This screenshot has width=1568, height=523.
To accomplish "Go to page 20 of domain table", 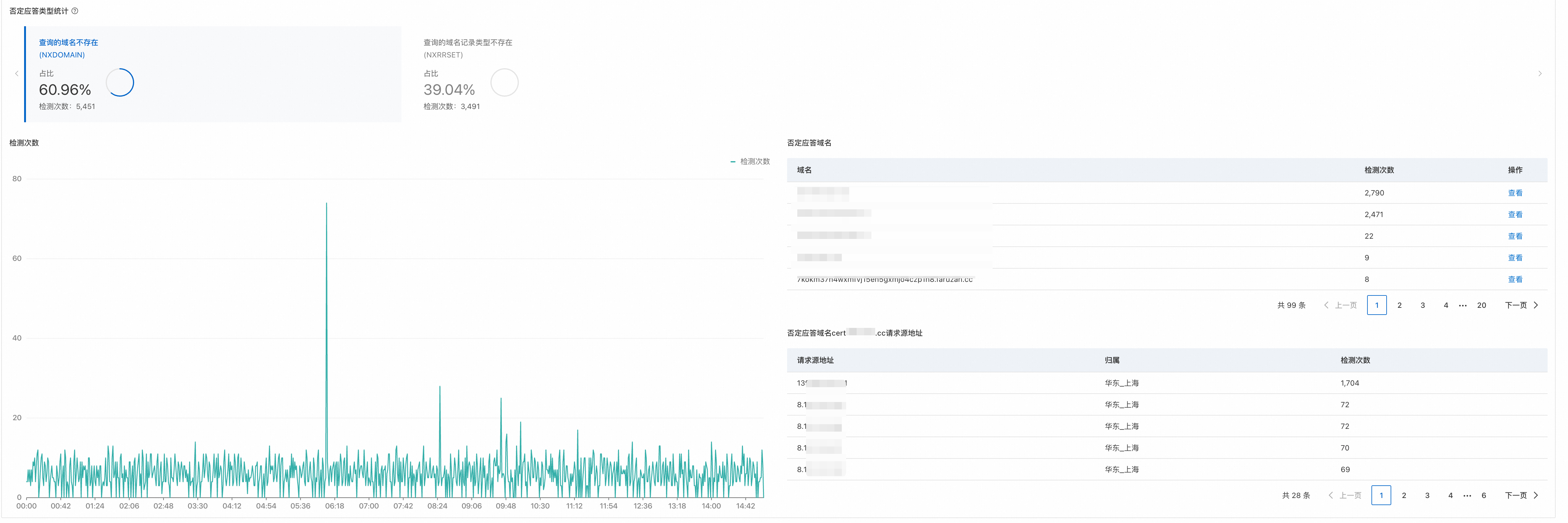I will [x=1481, y=305].
